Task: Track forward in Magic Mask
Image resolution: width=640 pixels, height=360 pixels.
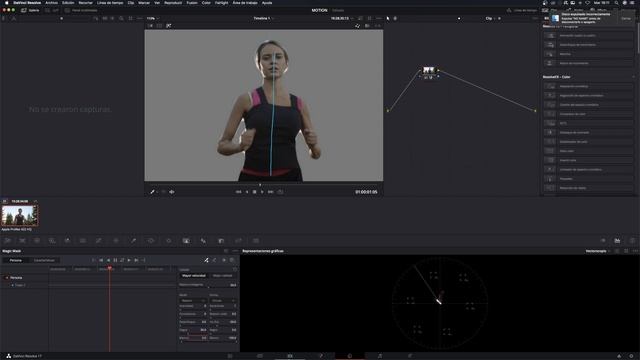Action: [129, 260]
